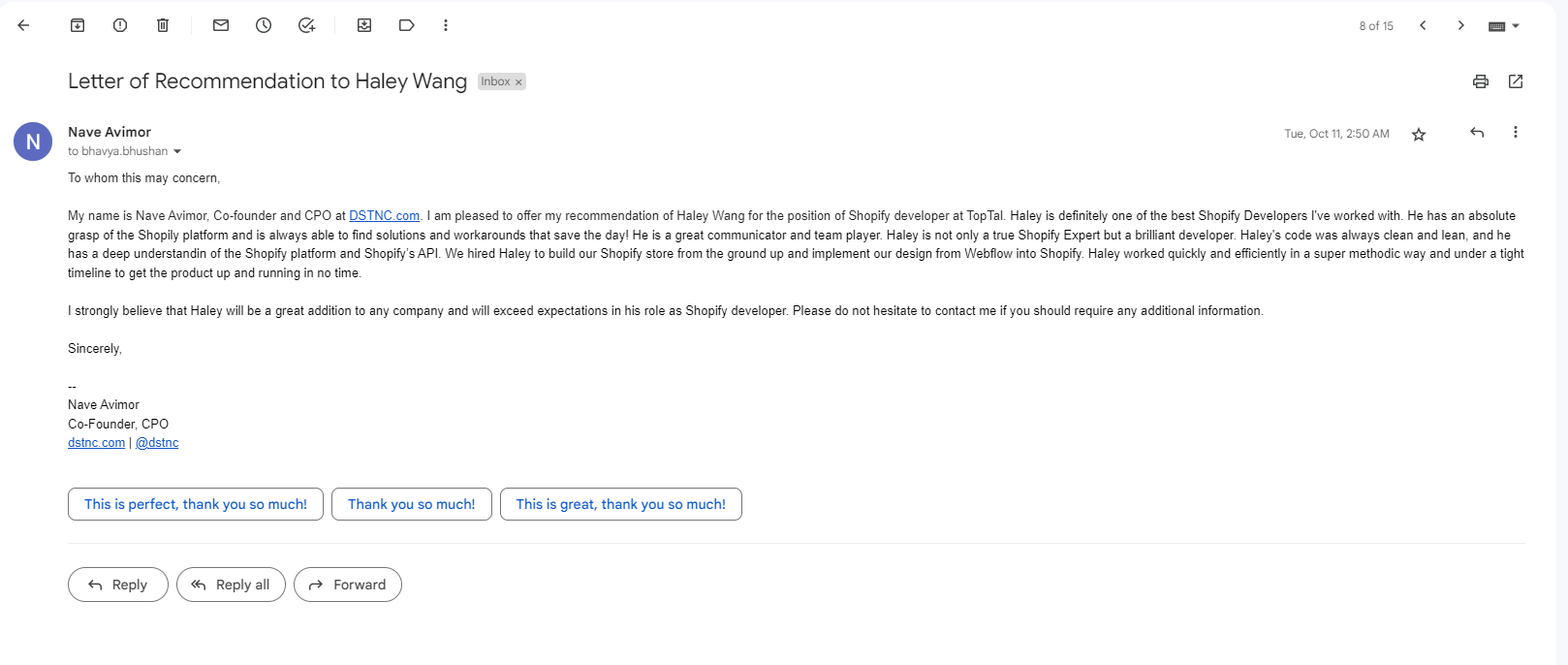Archive this email
Image resolution: width=1568 pixels, height=665 pixels.
coord(78,25)
